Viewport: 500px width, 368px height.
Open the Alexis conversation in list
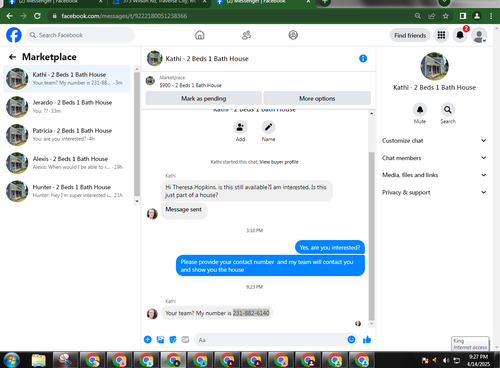pos(67,163)
